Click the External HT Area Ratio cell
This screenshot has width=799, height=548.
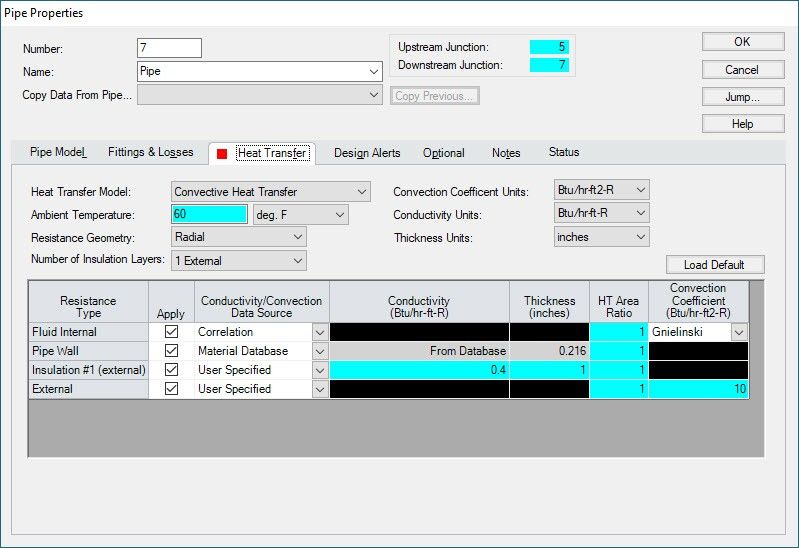619,389
